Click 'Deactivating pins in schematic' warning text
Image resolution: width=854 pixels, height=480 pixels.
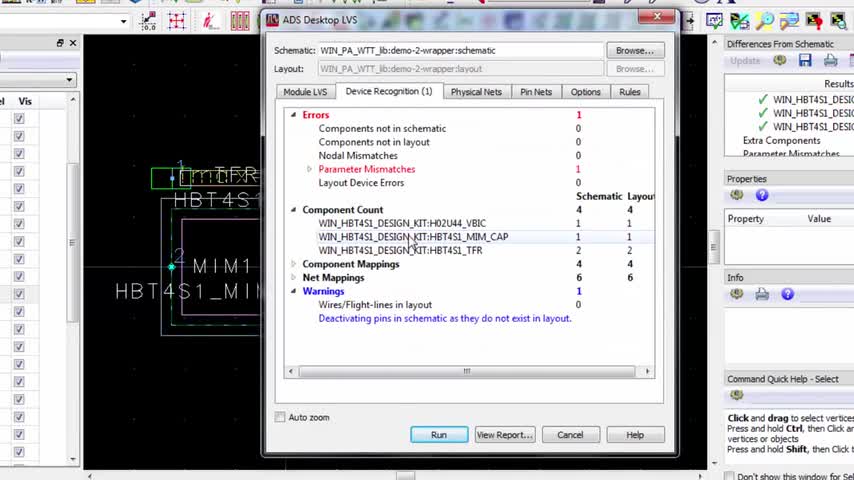[445, 318]
